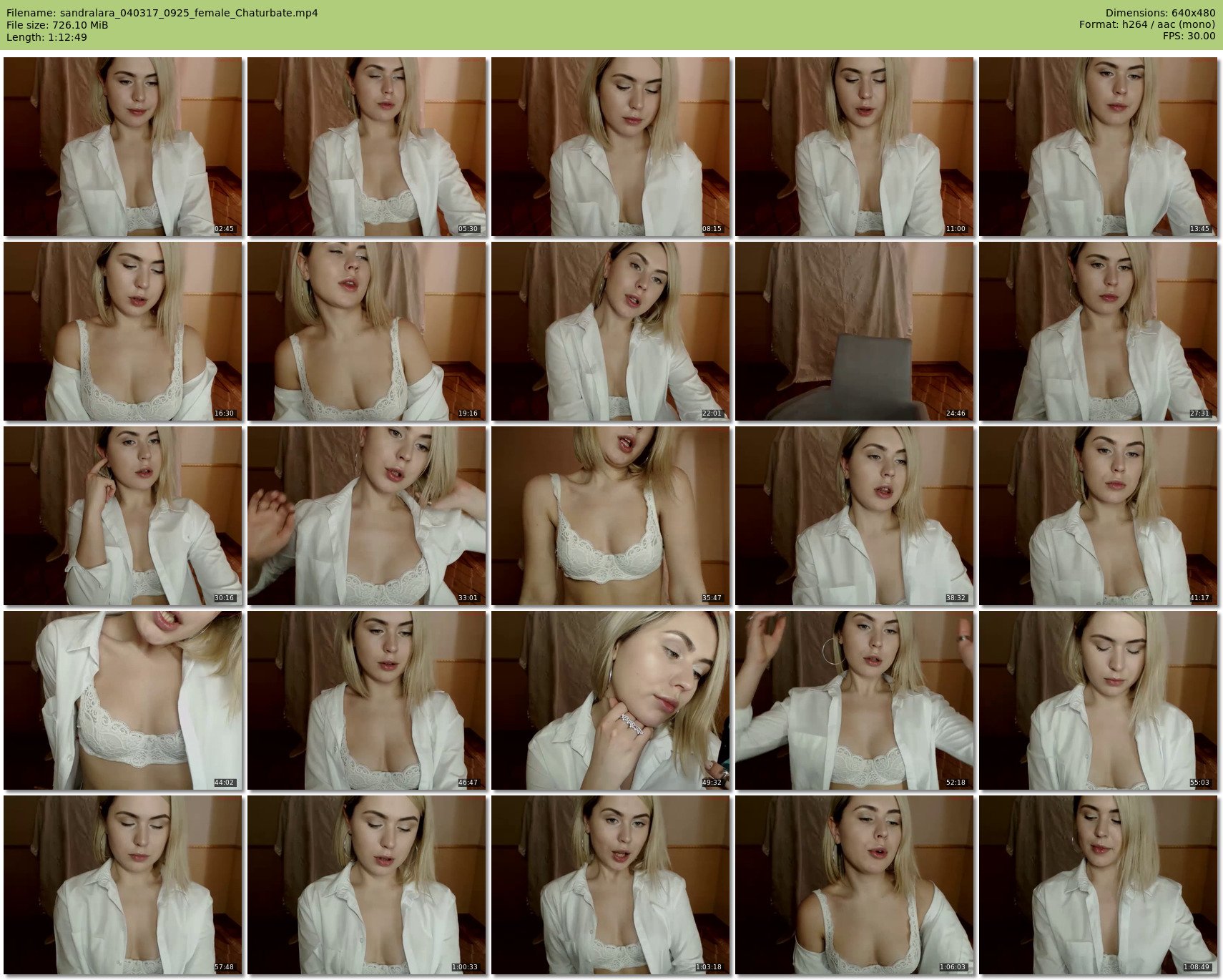
Task: Open the frame stamped 16:30
Action: 123,331
